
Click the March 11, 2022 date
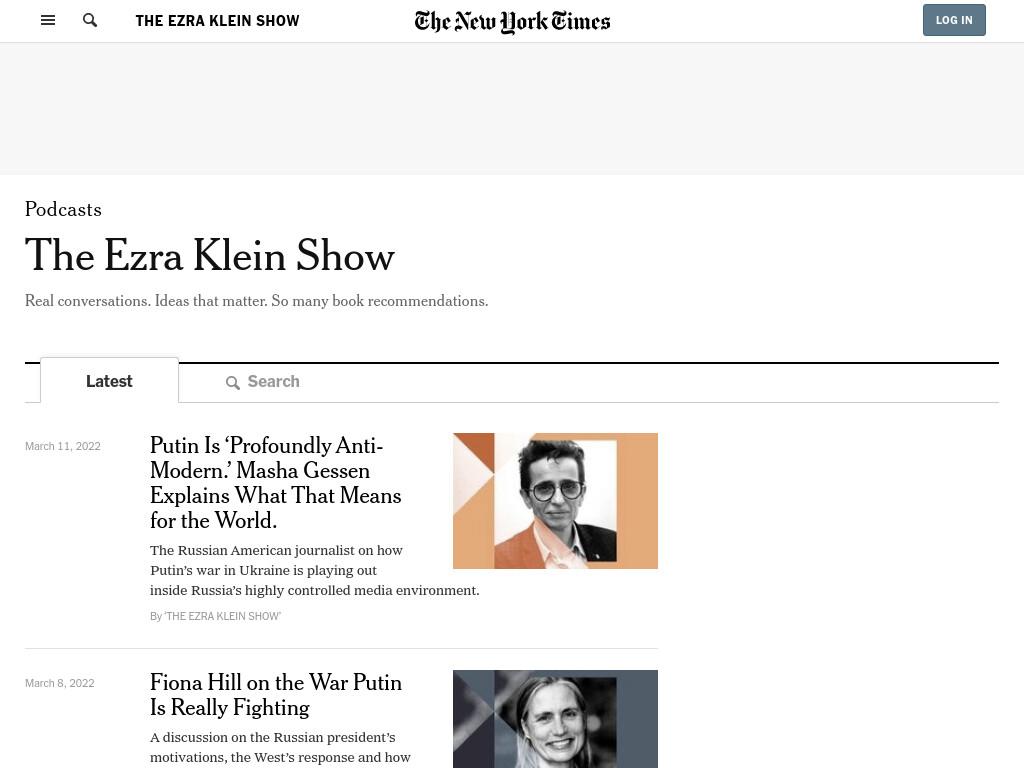[63, 446]
